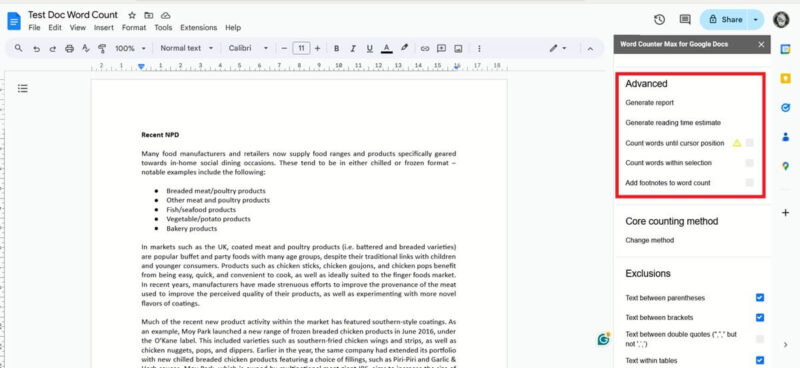Star the Test Doc Word Count document
800x368 pixels.
click(132, 15)
